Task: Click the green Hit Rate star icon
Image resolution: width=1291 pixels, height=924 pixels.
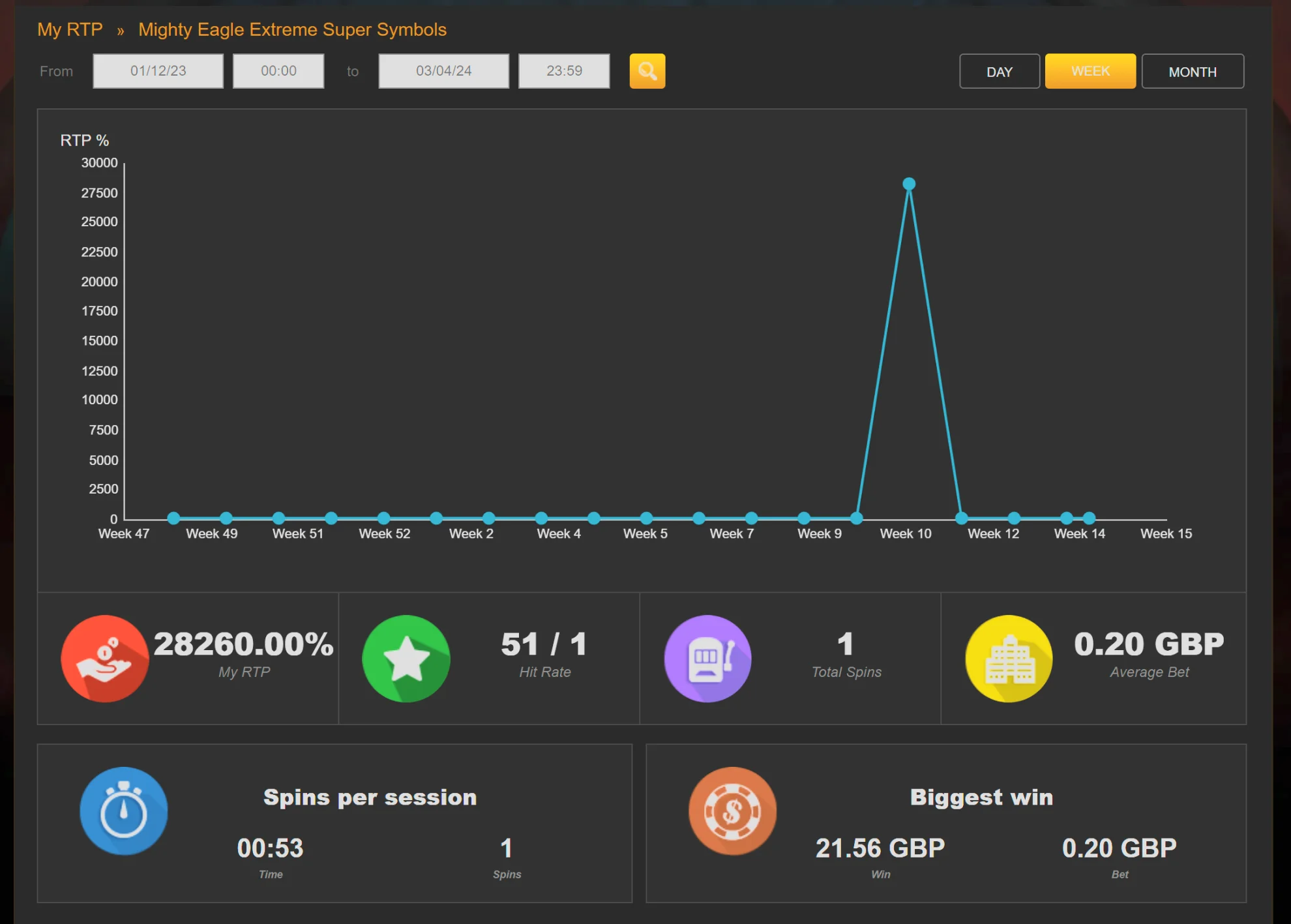Action: 406,659
